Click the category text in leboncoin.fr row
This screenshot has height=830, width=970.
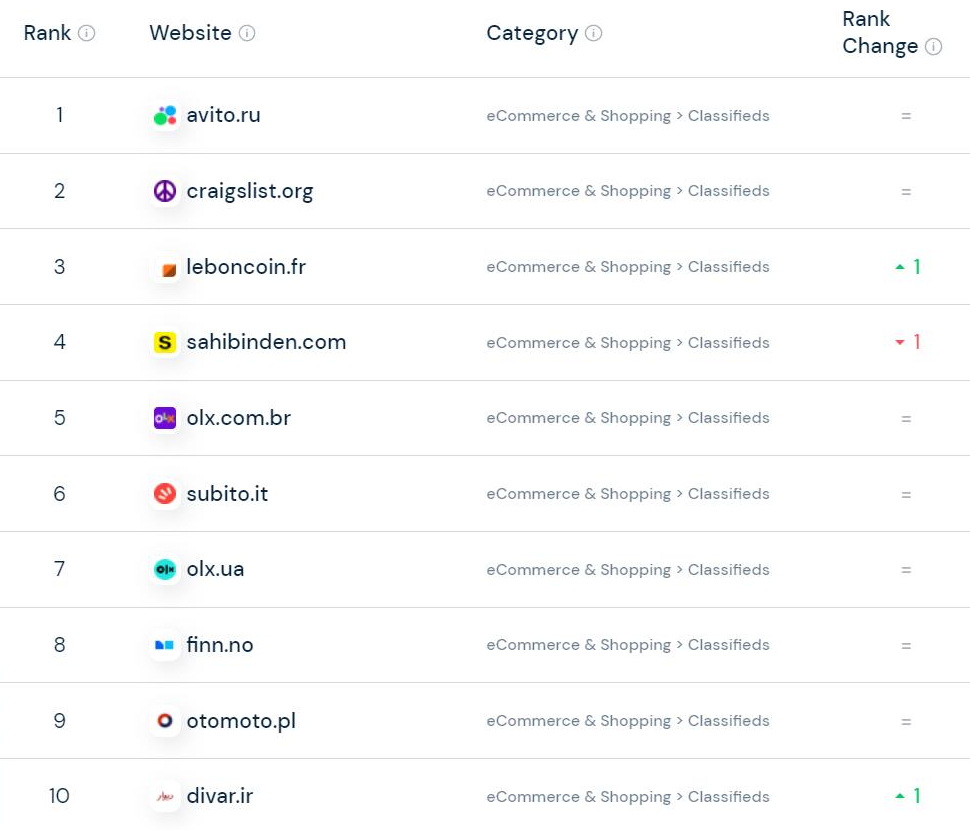point(627,267)
